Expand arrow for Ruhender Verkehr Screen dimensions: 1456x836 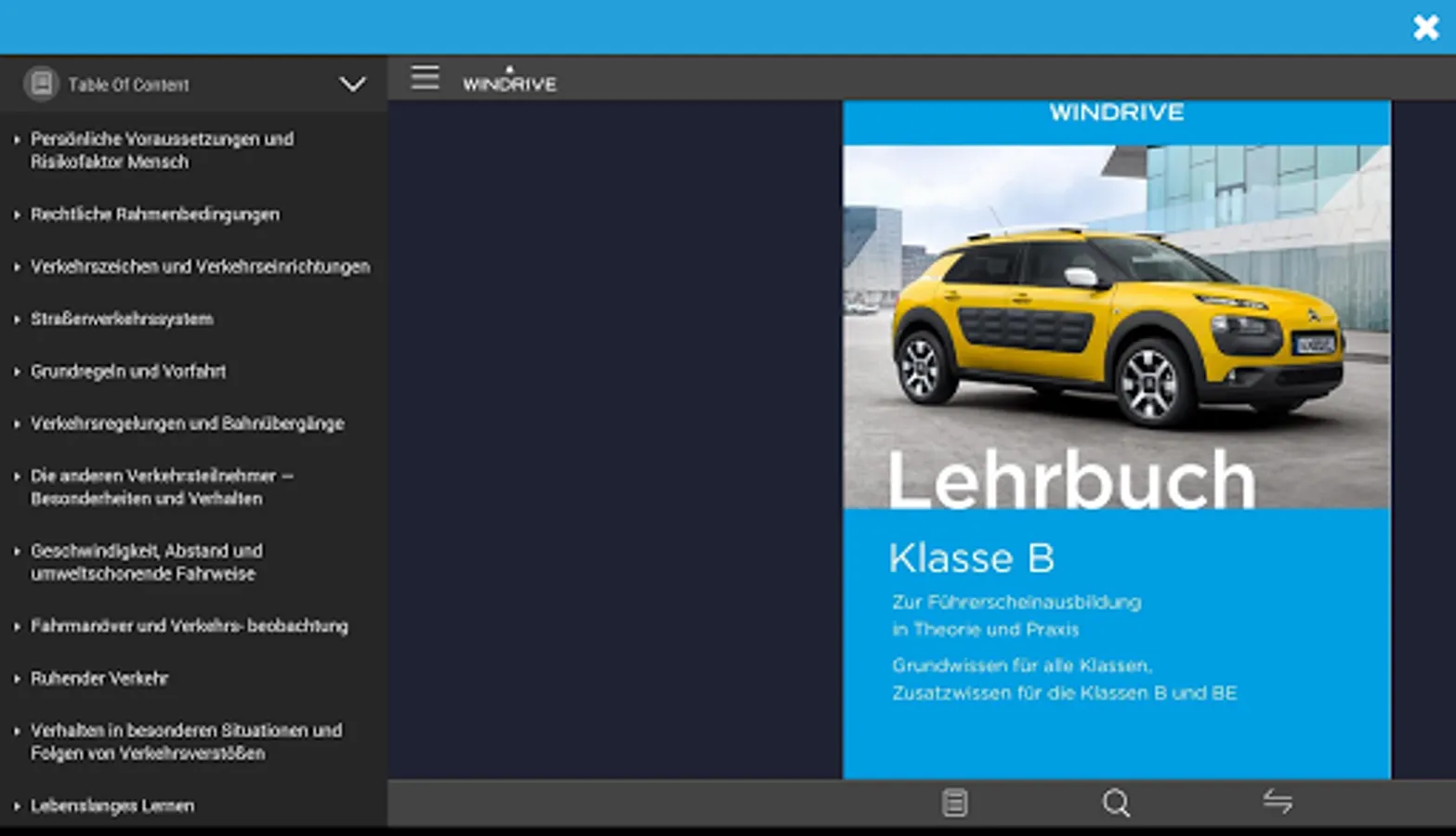pyautogui.click(x=17, y=679)
